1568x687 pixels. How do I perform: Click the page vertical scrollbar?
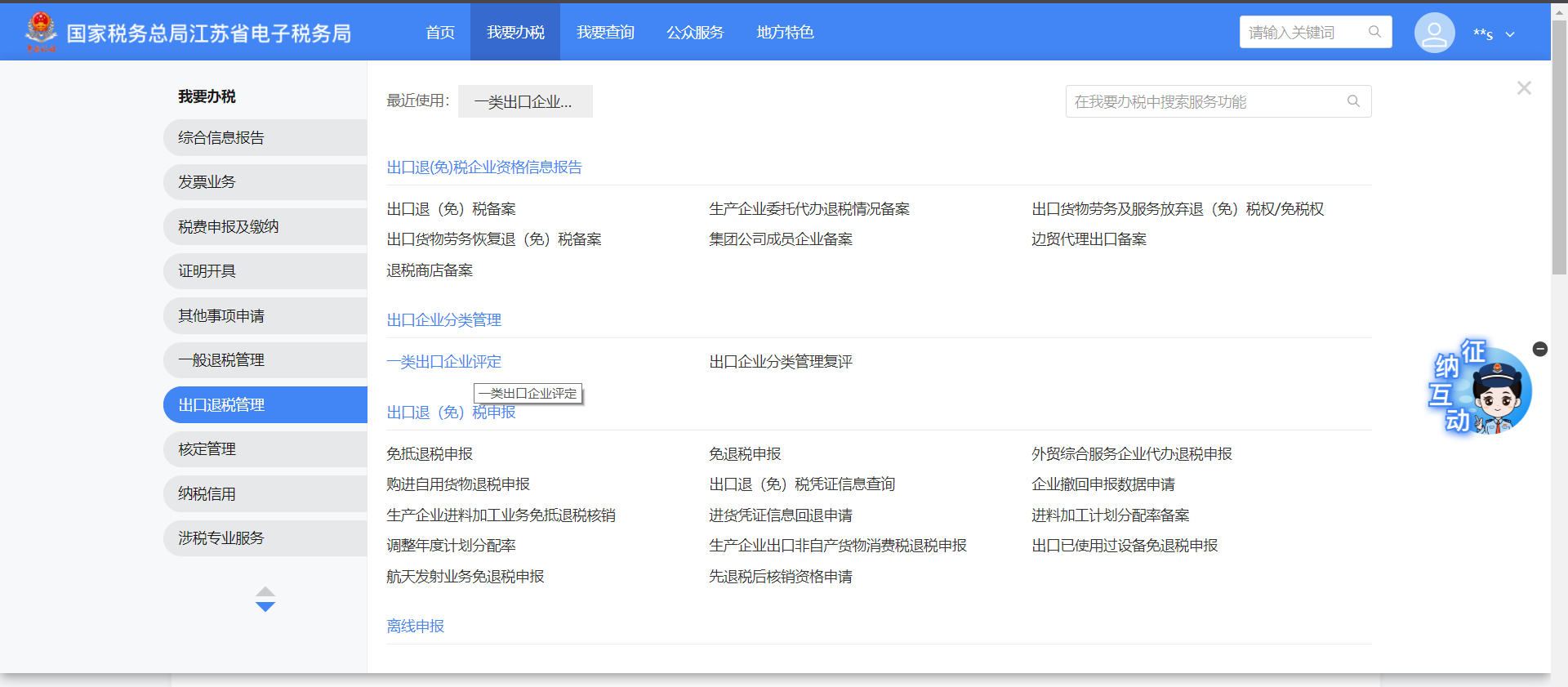(1559, 147)
